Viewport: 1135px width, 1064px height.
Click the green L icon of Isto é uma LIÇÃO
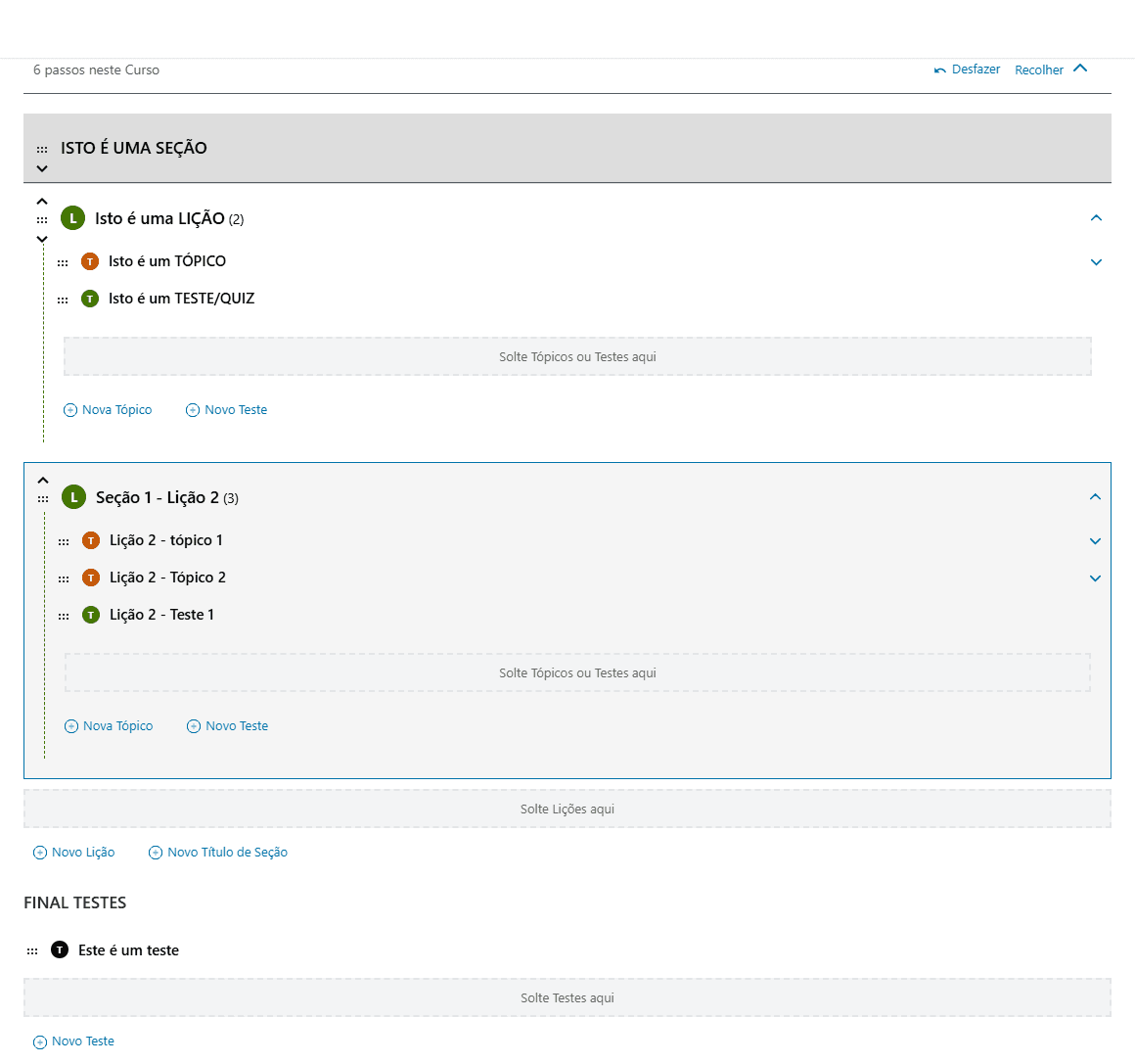tap(72, 218)
